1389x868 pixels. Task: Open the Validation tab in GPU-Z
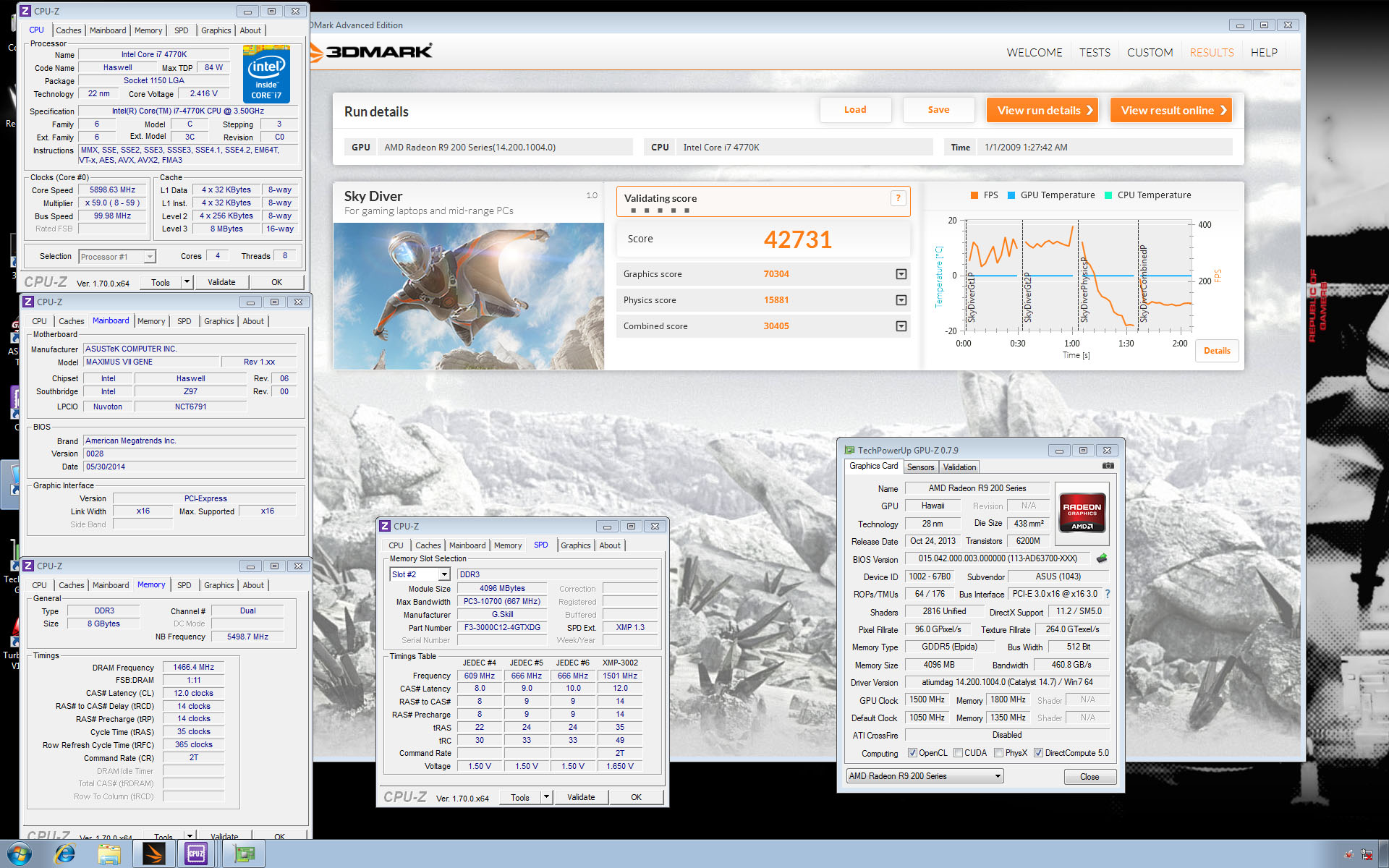[x=959, y=467]
